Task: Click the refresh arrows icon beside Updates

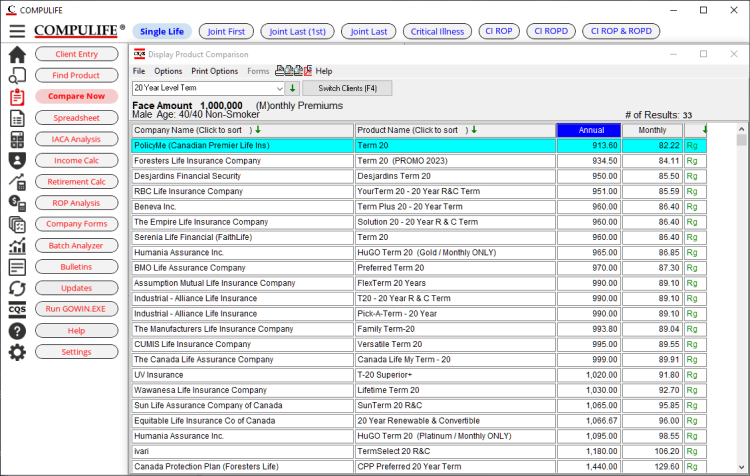Action: (17, 288)
